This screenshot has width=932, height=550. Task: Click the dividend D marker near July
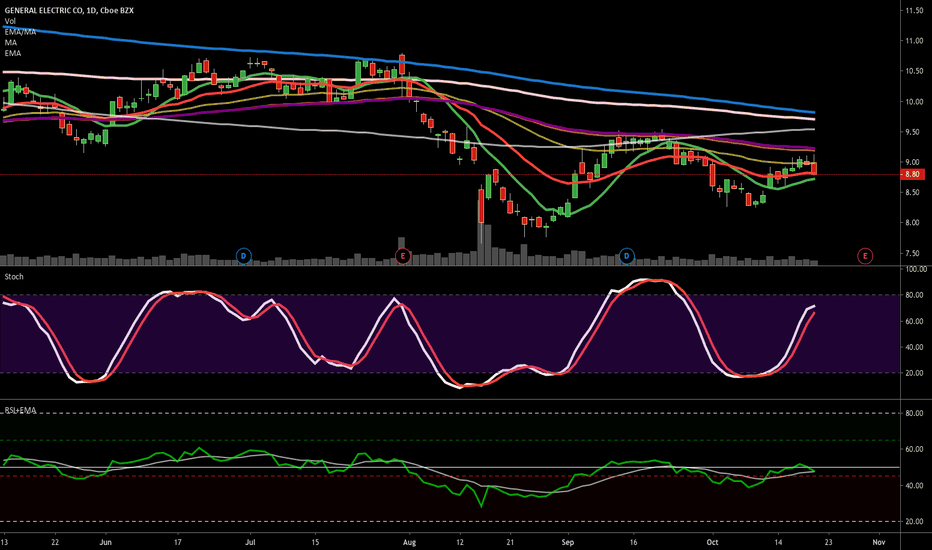pyautogui.click(x=243, y=256)
